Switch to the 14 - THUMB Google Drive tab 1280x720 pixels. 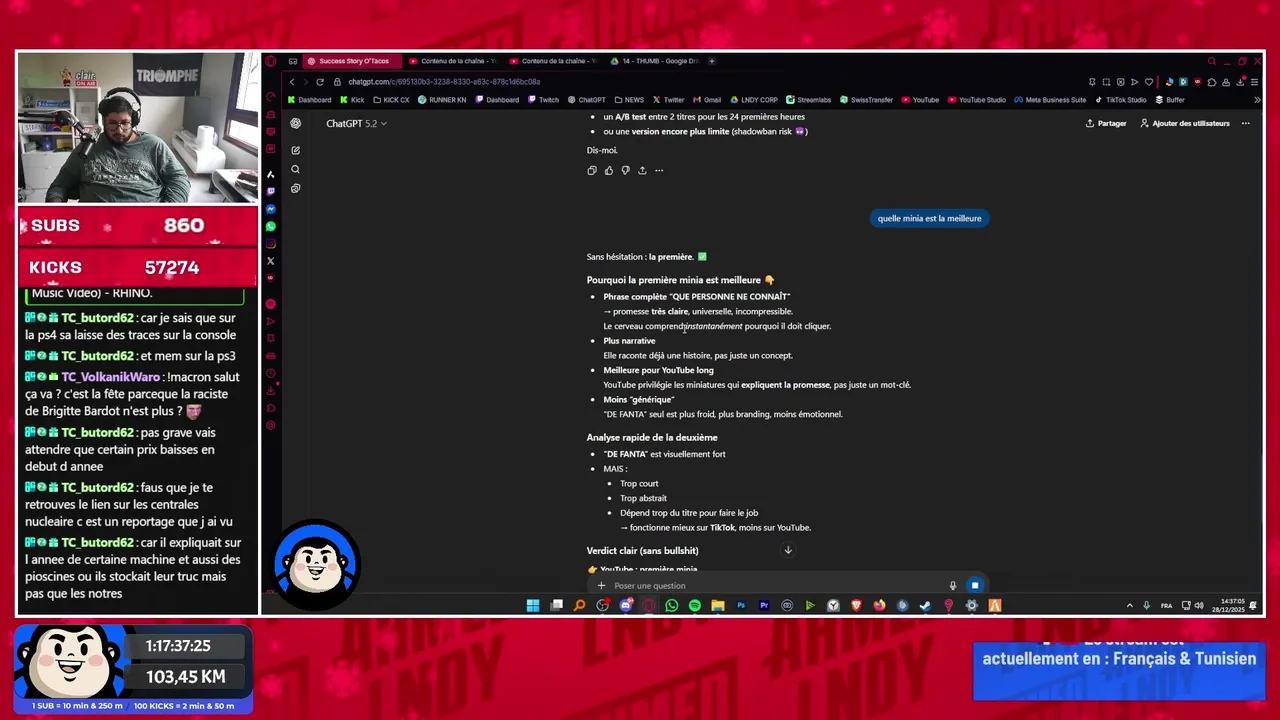tap(655, 61)
